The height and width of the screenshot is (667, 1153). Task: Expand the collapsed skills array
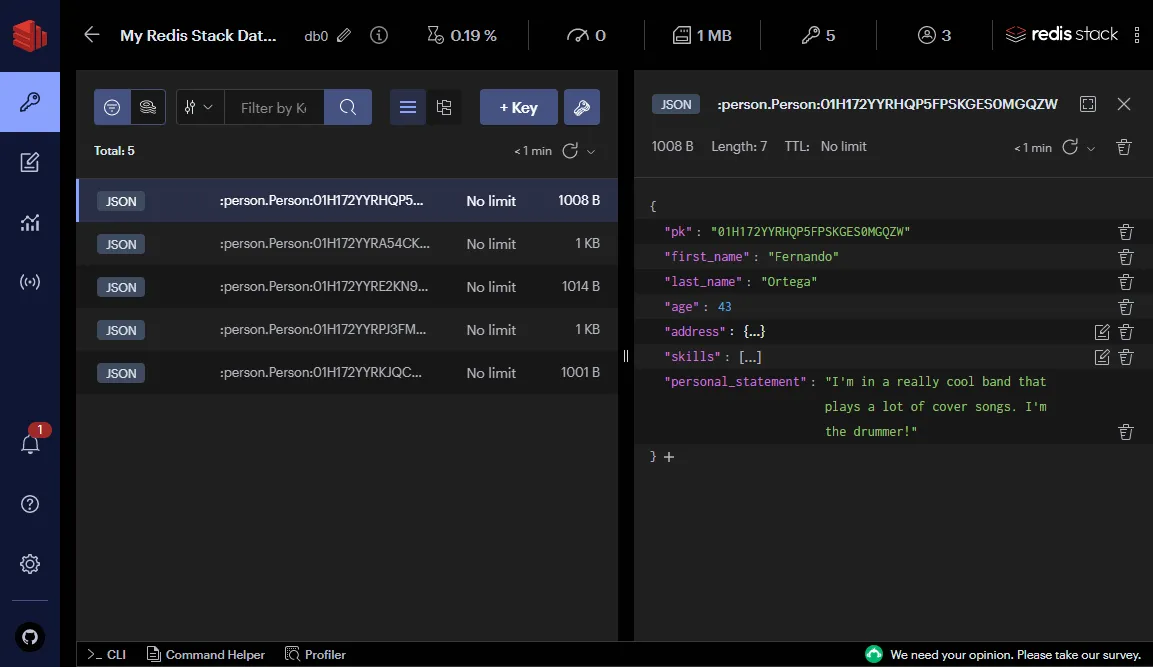click(750, 356)
